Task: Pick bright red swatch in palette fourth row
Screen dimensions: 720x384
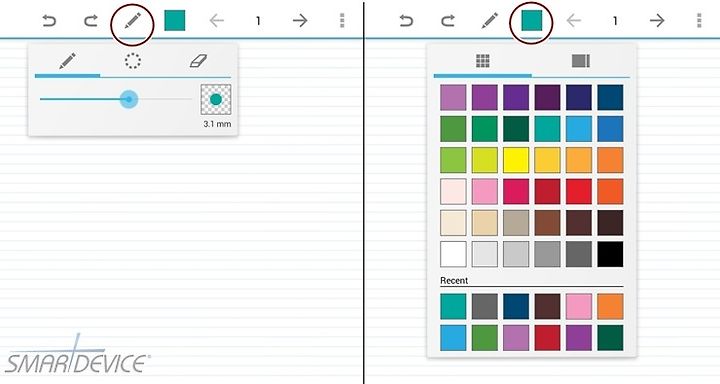Action: [579, 192]
